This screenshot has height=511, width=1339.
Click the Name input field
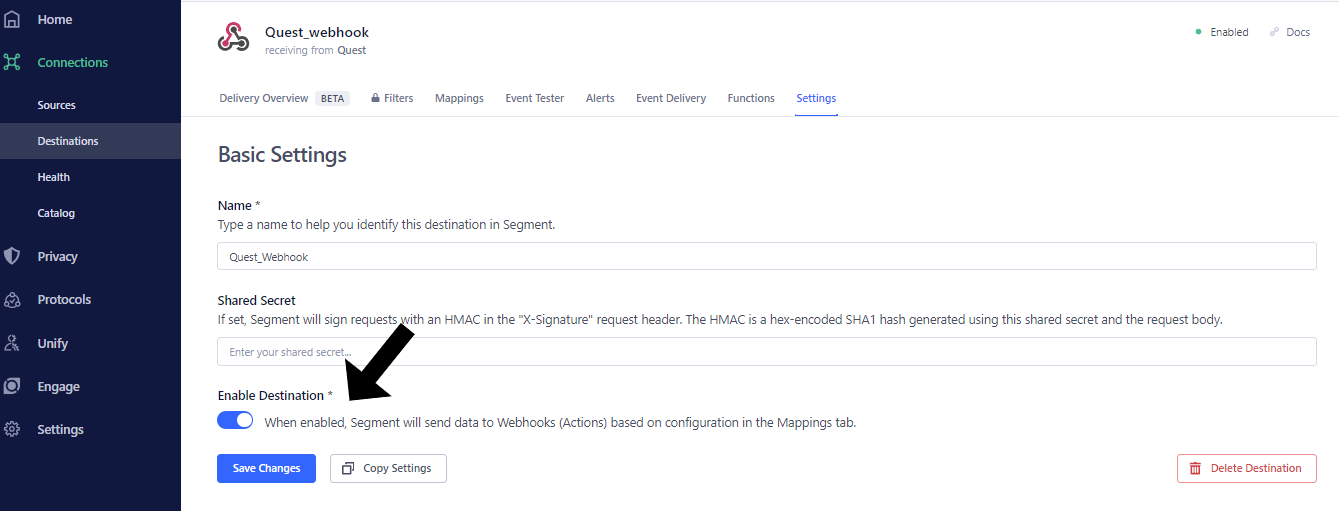coord(766,256)
